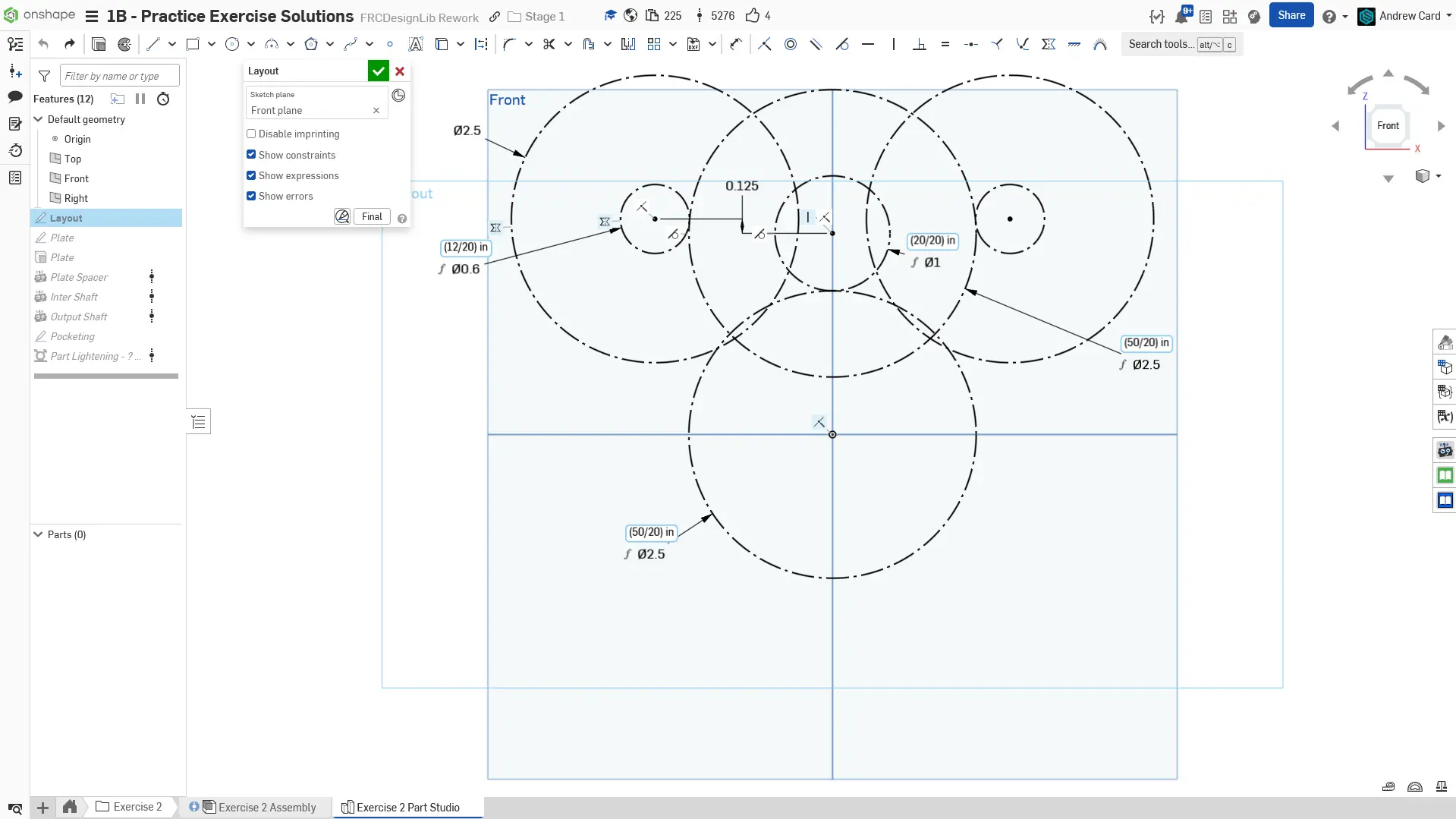Image resolution: width=1456 pixels, height=819 pixels.
Task: Click the blue Share button
Action: coord(1291,15)
